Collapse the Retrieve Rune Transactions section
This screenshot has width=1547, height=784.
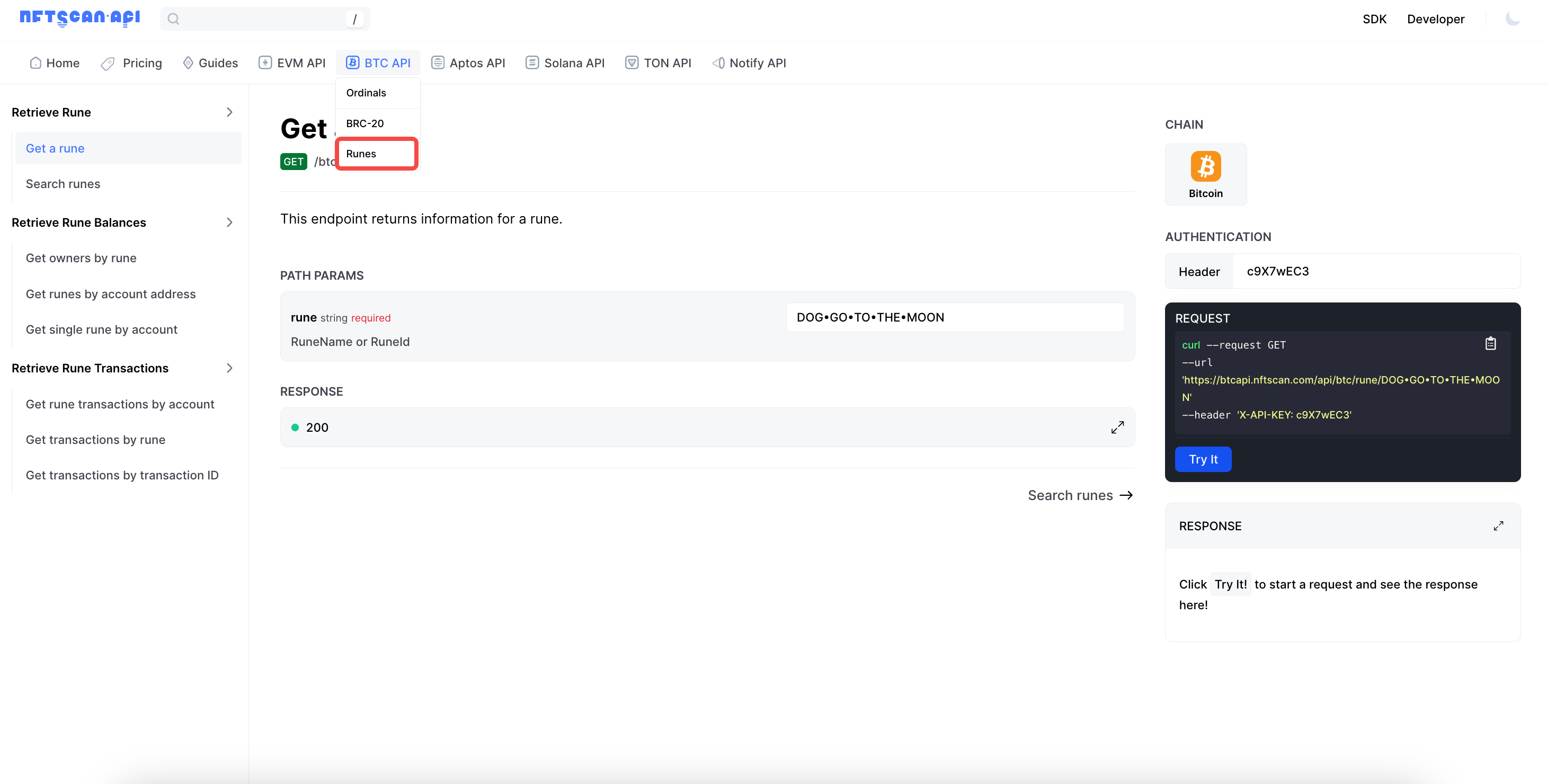[229, 368]
